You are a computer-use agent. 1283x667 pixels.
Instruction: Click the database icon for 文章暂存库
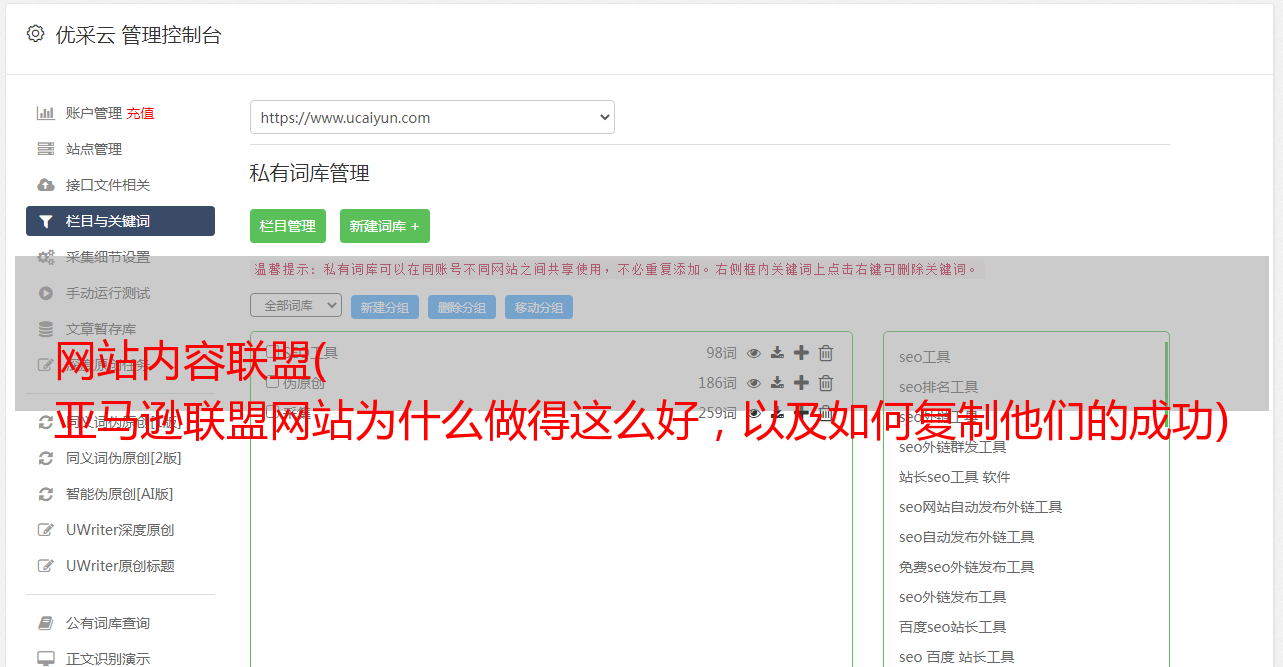[45, 329]
